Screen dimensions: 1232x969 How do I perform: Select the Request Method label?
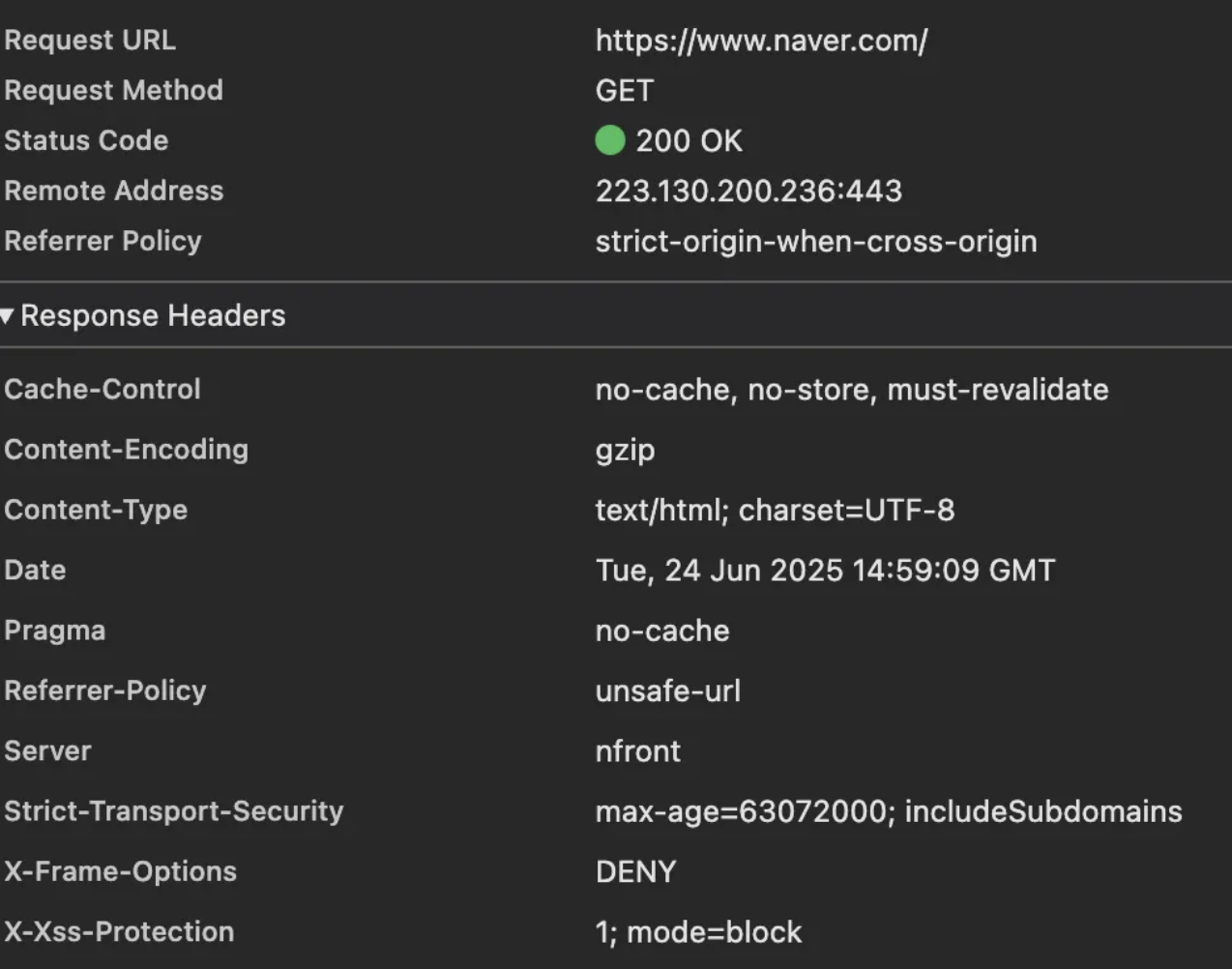(x=113, y=90)
